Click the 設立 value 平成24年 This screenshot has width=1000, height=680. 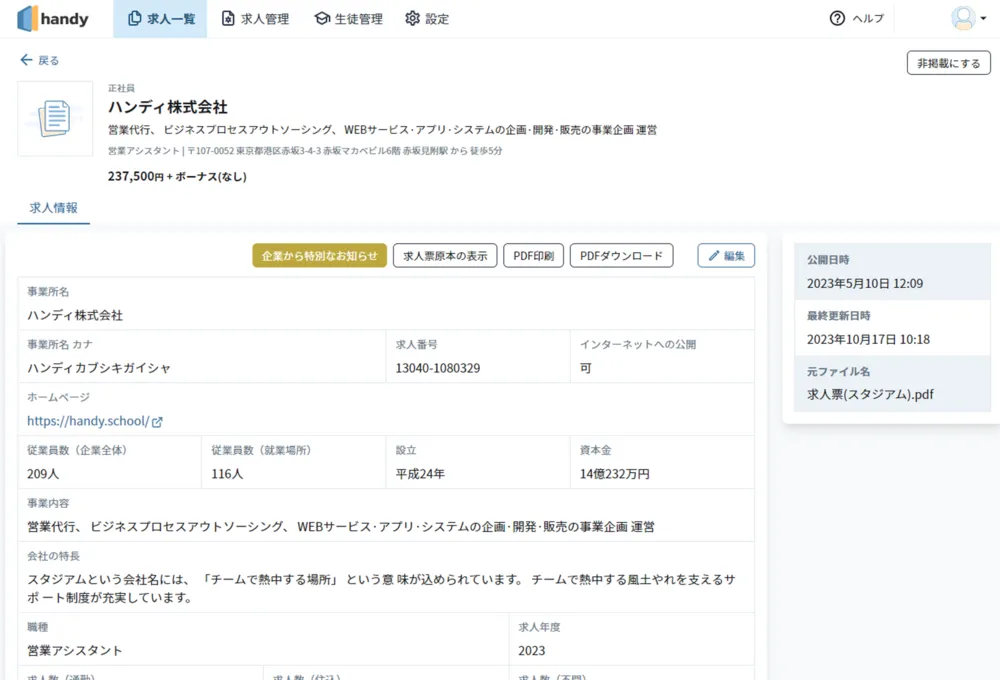point(420,474)
